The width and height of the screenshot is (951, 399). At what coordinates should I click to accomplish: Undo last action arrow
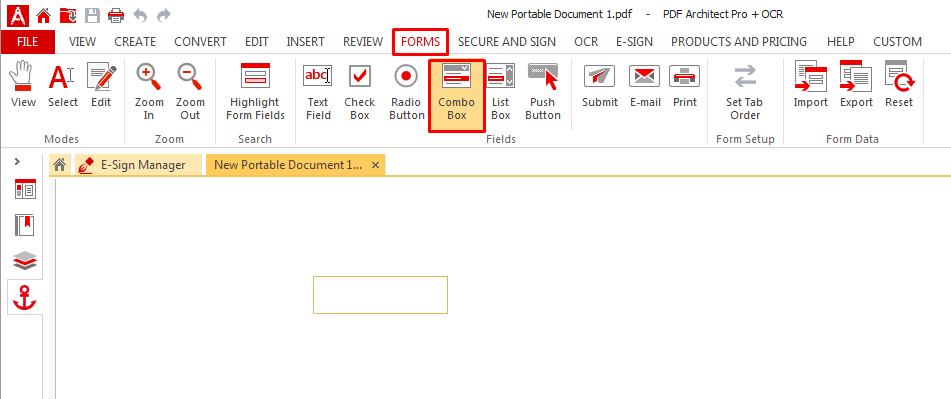pos(140,15)
